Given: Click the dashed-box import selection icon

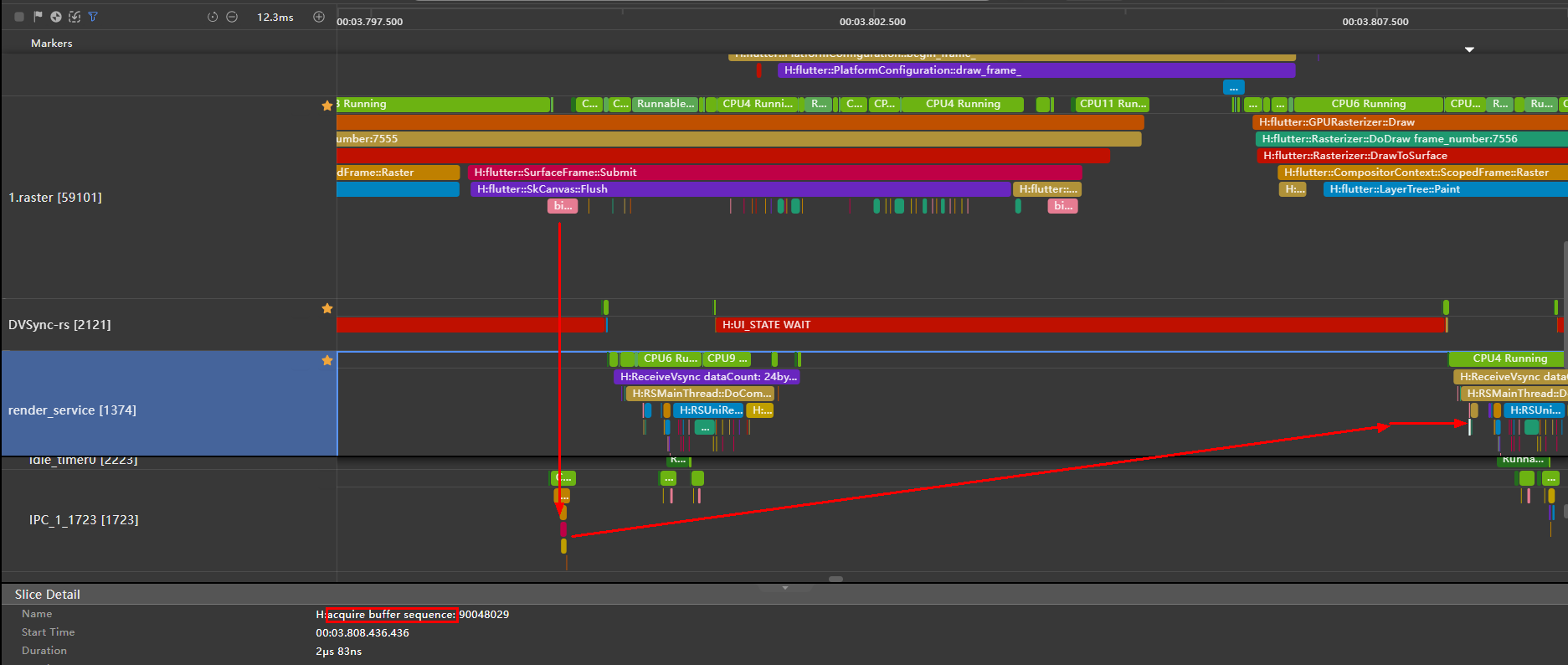Looking at the screenshot, I should click(75, 17).
